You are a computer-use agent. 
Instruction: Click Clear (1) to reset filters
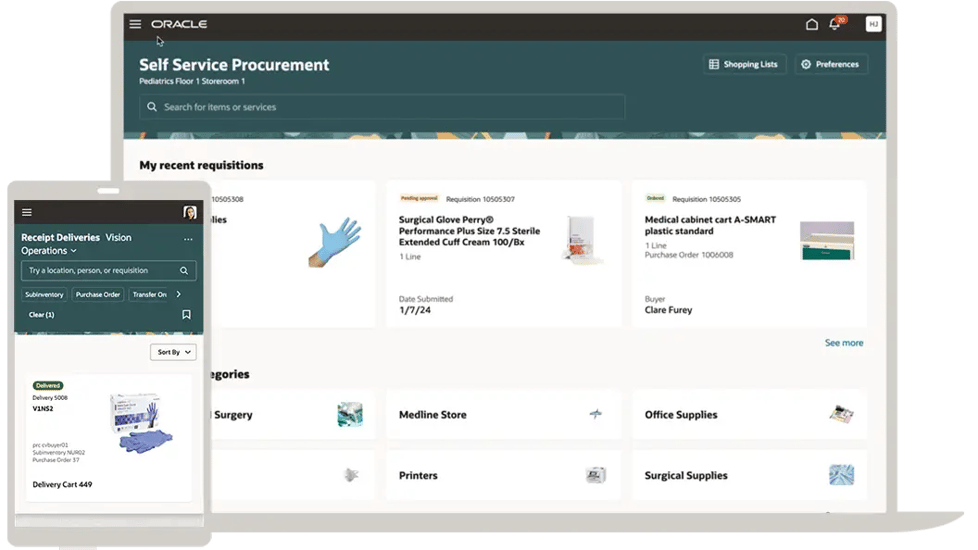[41, 315]
